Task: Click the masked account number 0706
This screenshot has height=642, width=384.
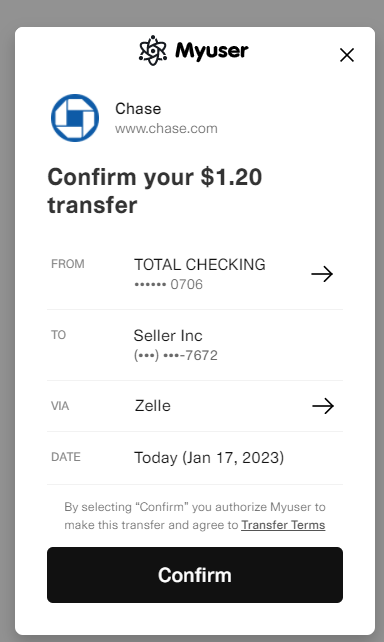Action: point(169,284)
